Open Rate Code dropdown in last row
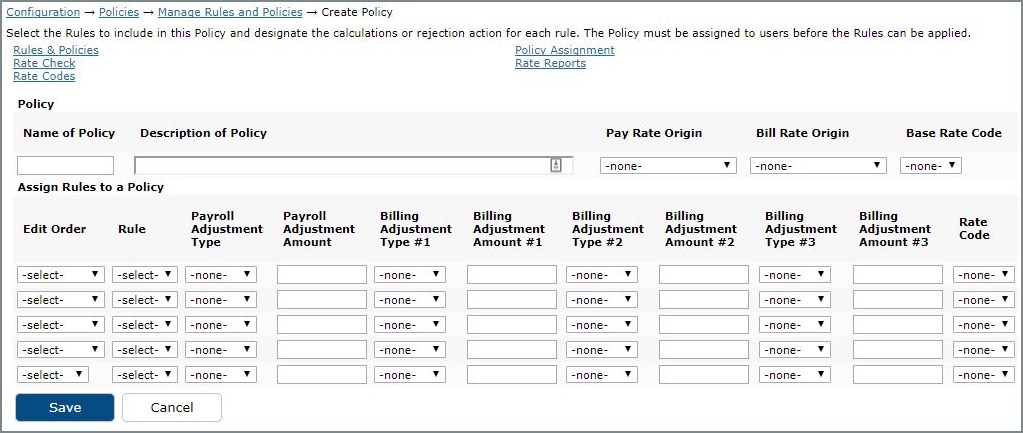Image resolution: width=1023 pixels, height=433 pixels. (x=984, y=375)
